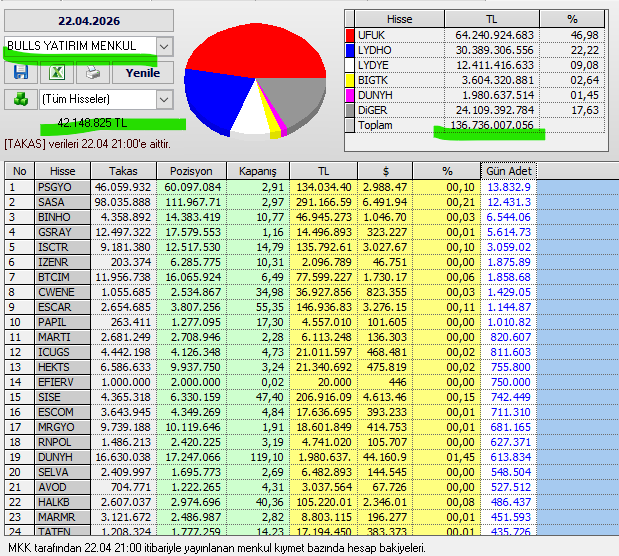Click the Hisse header in legend table

coord(400,19)
